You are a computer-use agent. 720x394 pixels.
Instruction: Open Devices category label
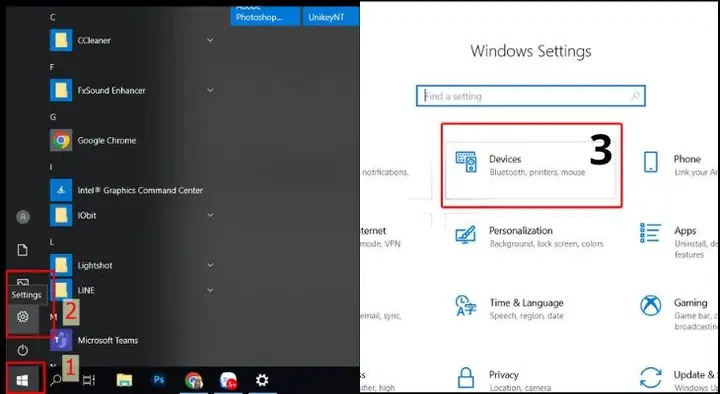point(505,159)
